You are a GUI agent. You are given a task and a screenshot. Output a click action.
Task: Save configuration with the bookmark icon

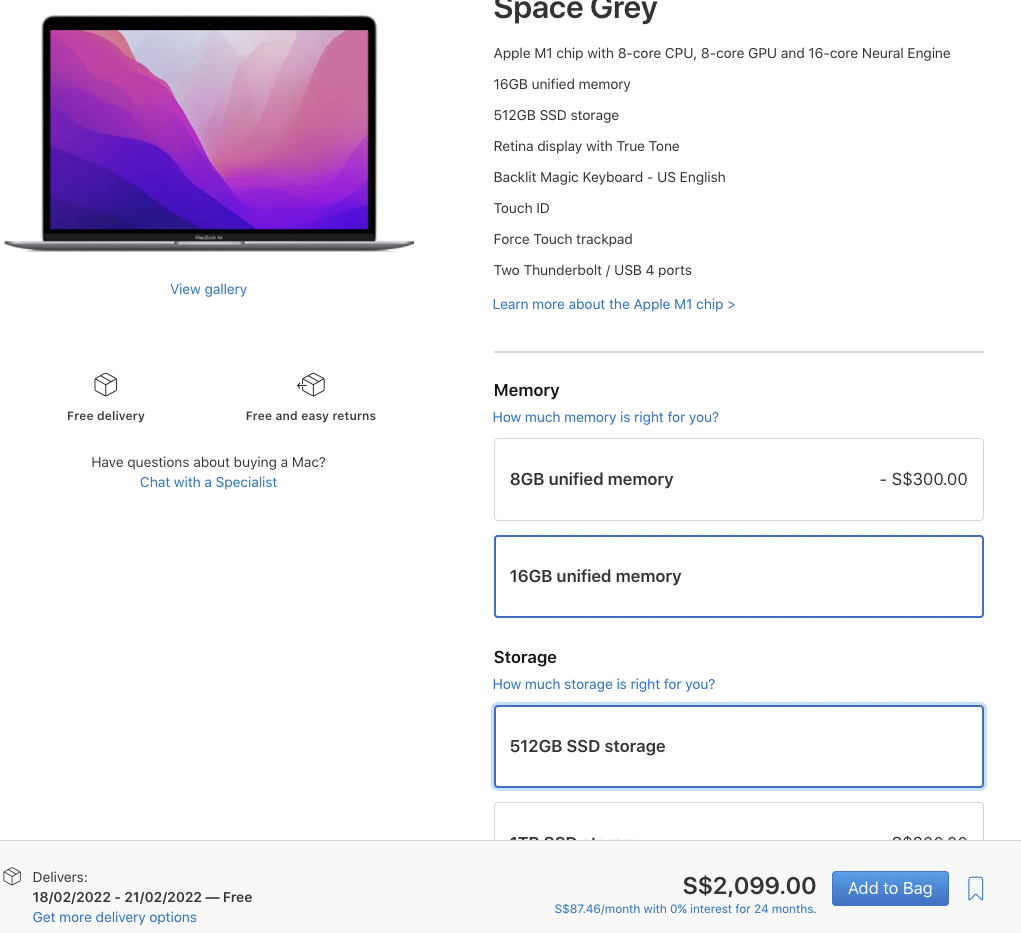[976, 888]
